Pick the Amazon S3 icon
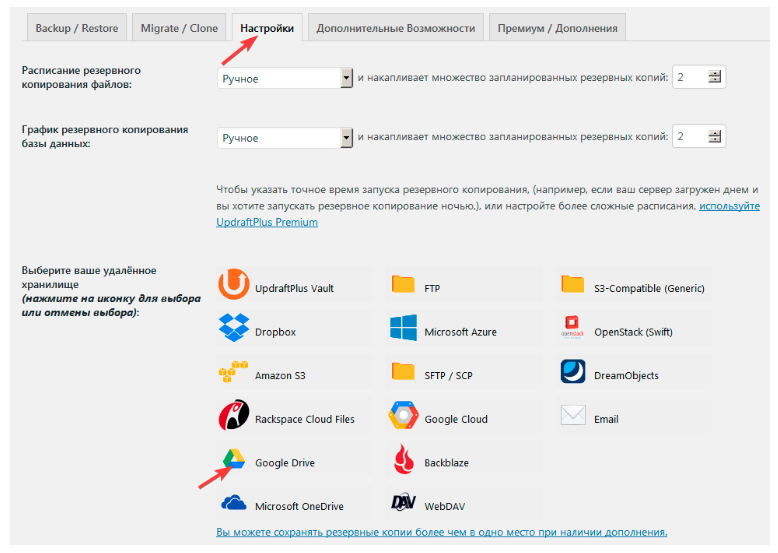Image resolution: width=778 pixels, height=553 pixels. click(x=233, y=371)
